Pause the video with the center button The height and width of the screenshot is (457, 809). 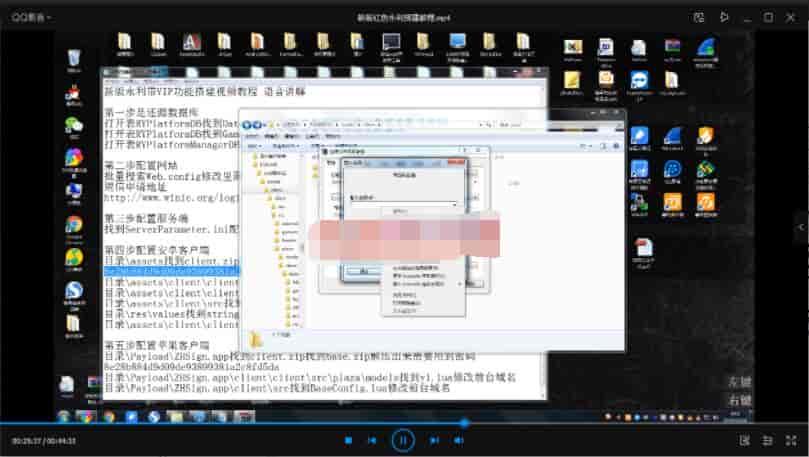[x=403, y=439]
